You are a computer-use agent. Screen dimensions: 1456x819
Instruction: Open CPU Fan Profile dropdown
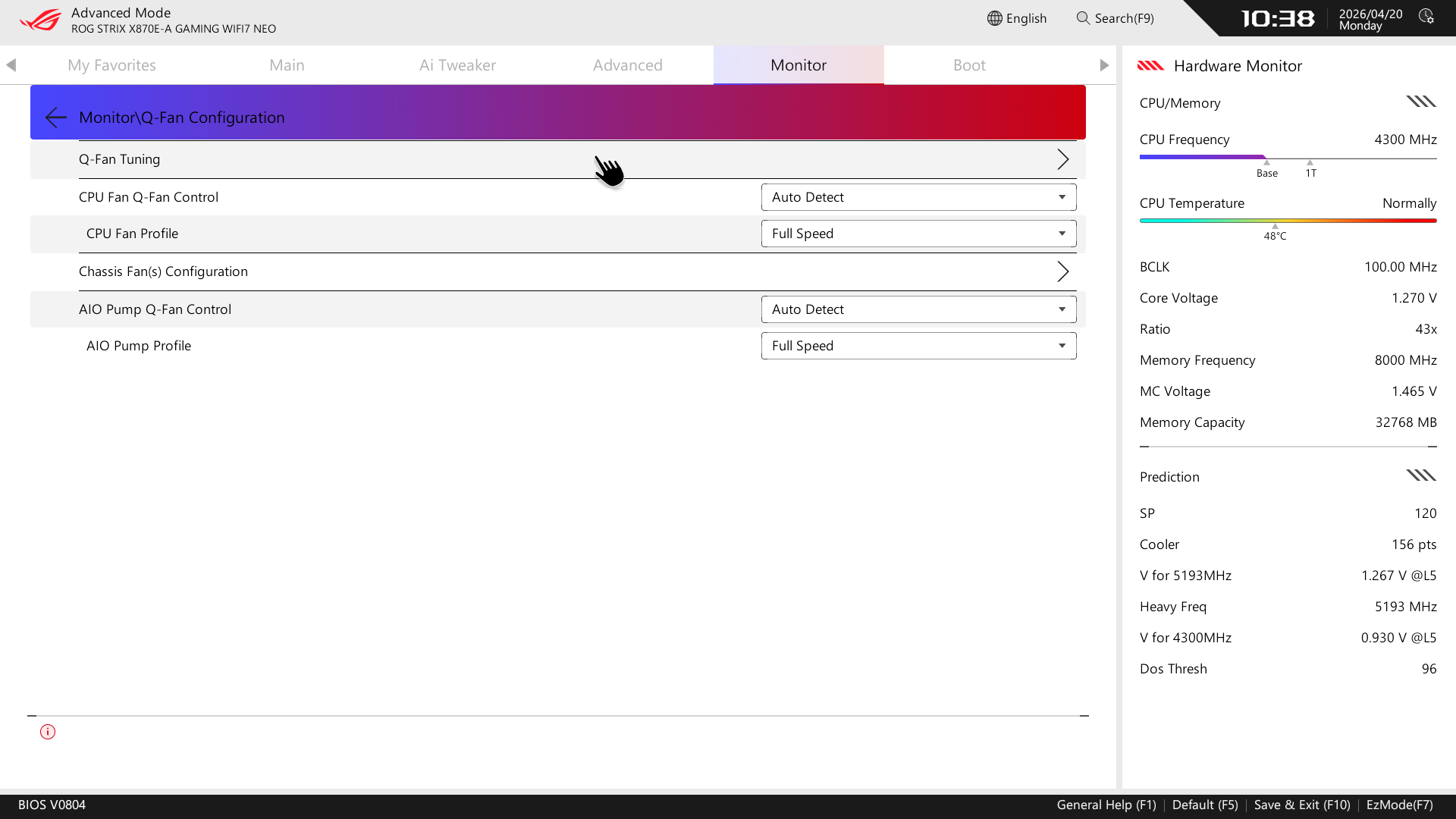918,234
